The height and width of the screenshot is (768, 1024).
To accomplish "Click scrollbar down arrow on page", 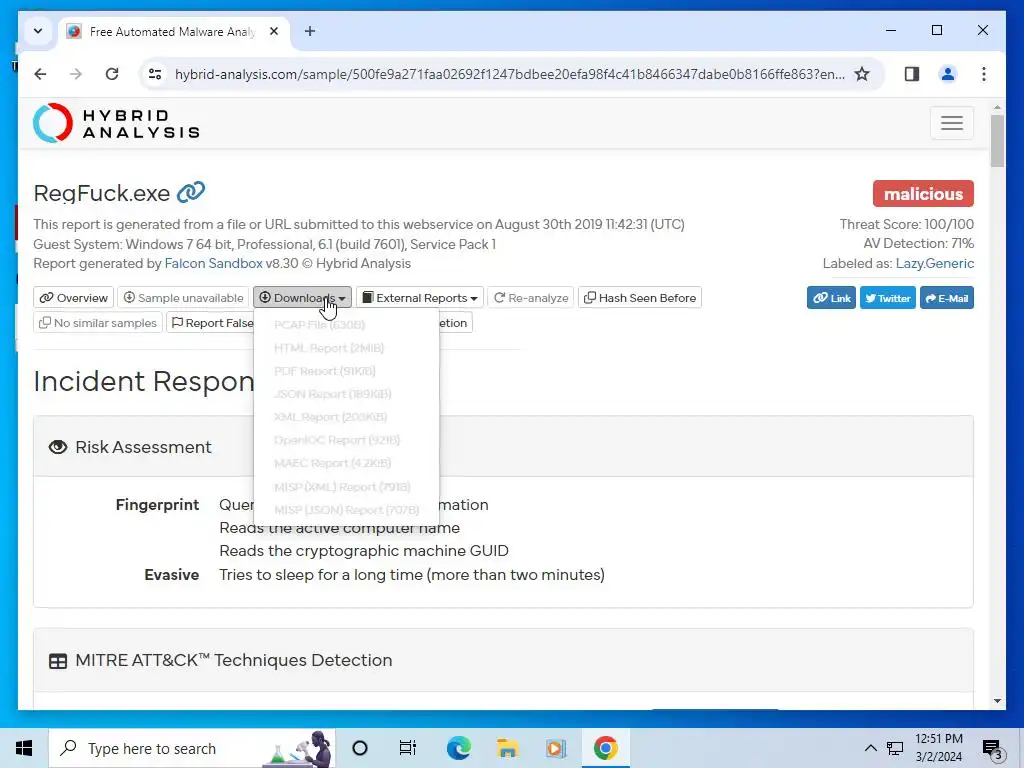I will [997, 701].
